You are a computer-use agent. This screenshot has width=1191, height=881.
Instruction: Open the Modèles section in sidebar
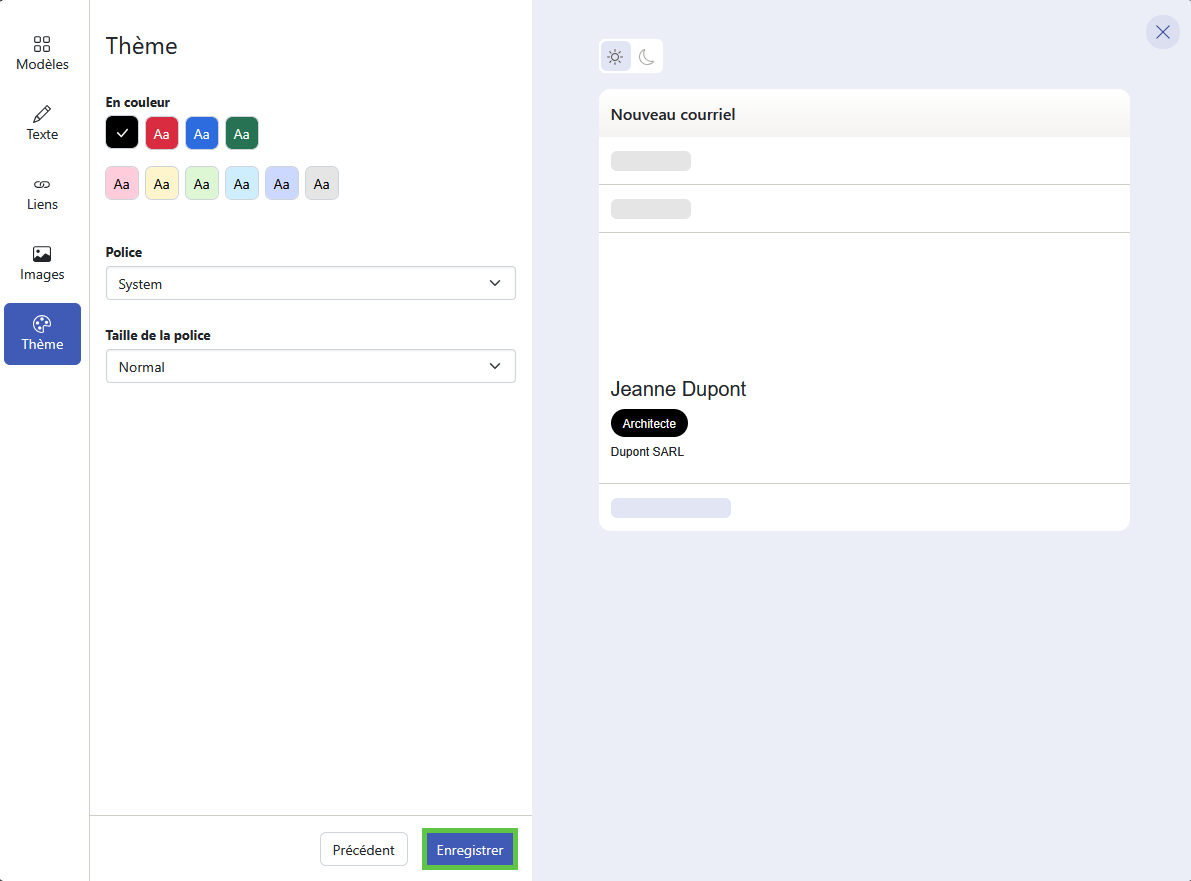click(42, 54)
